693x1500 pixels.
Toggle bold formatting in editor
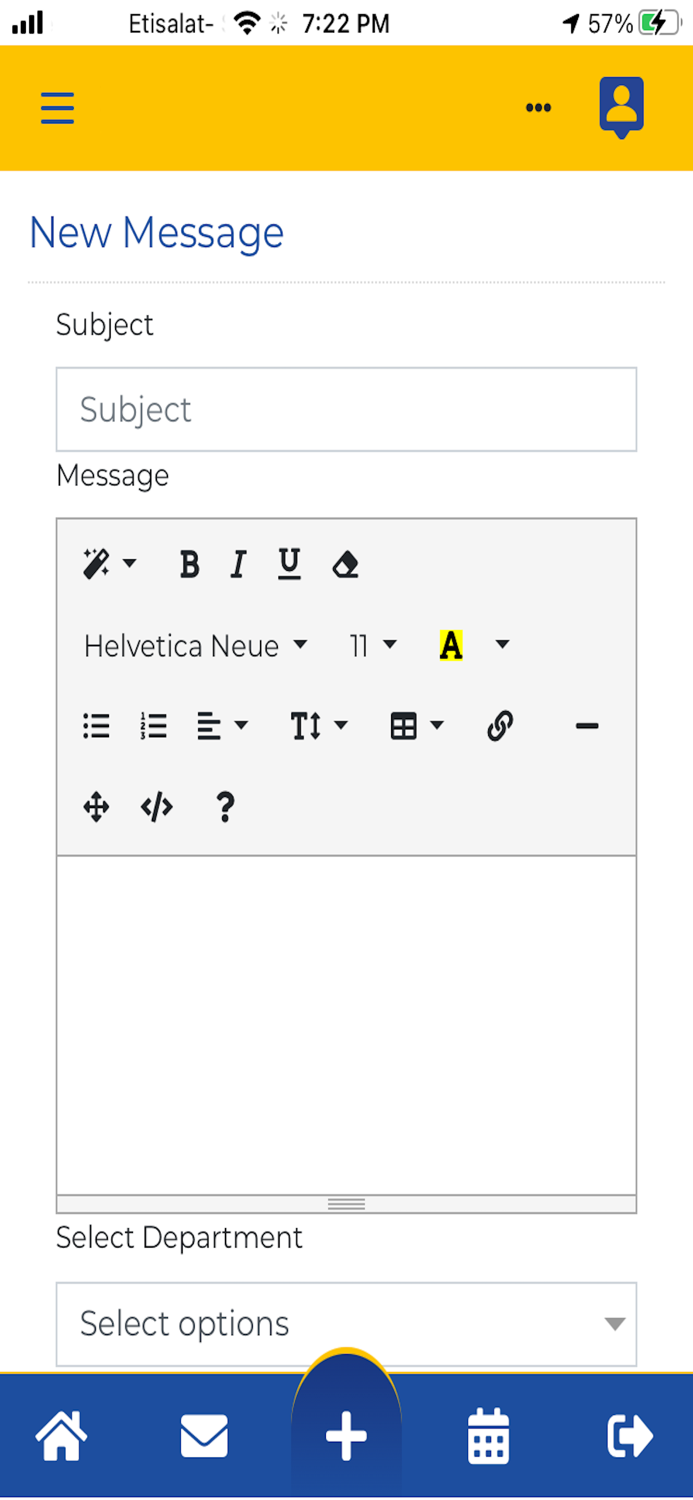point(189,565)
